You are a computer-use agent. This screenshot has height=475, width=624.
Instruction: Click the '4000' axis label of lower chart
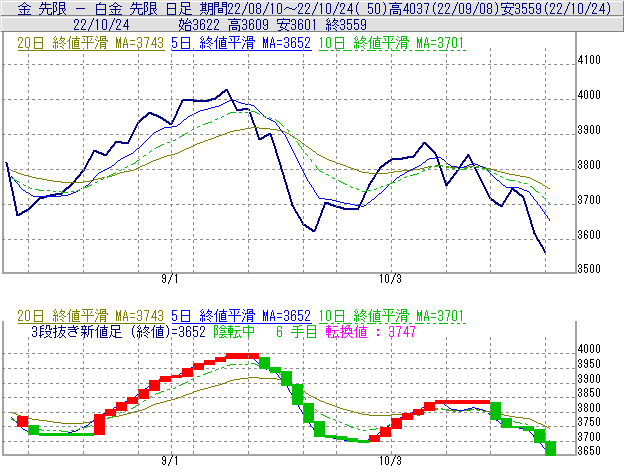point(589,349)
